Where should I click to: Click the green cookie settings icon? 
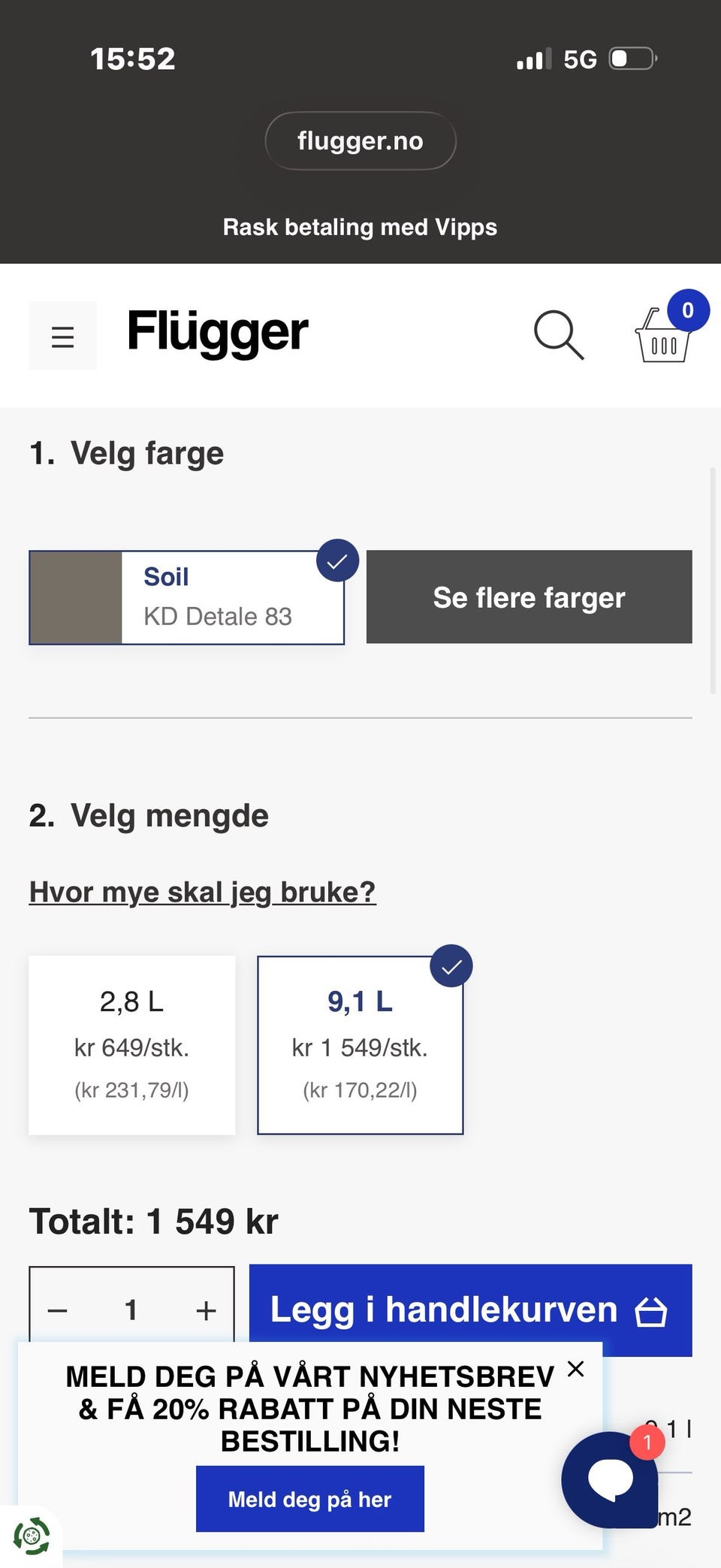coord(31,1536)
